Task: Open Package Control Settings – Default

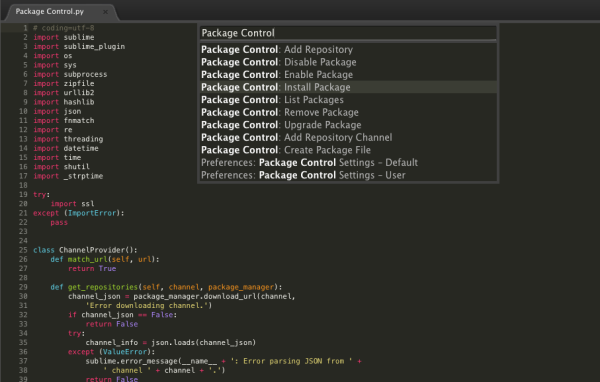Action: tap(348, 163)
